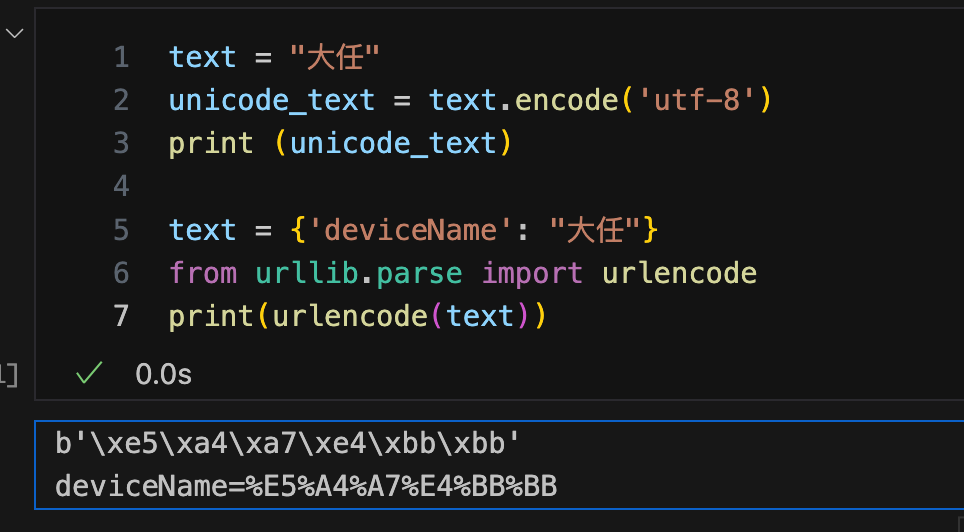Click the 0.0s execution time label
Viewport: 964px width, 532px height.
(164, 374)
